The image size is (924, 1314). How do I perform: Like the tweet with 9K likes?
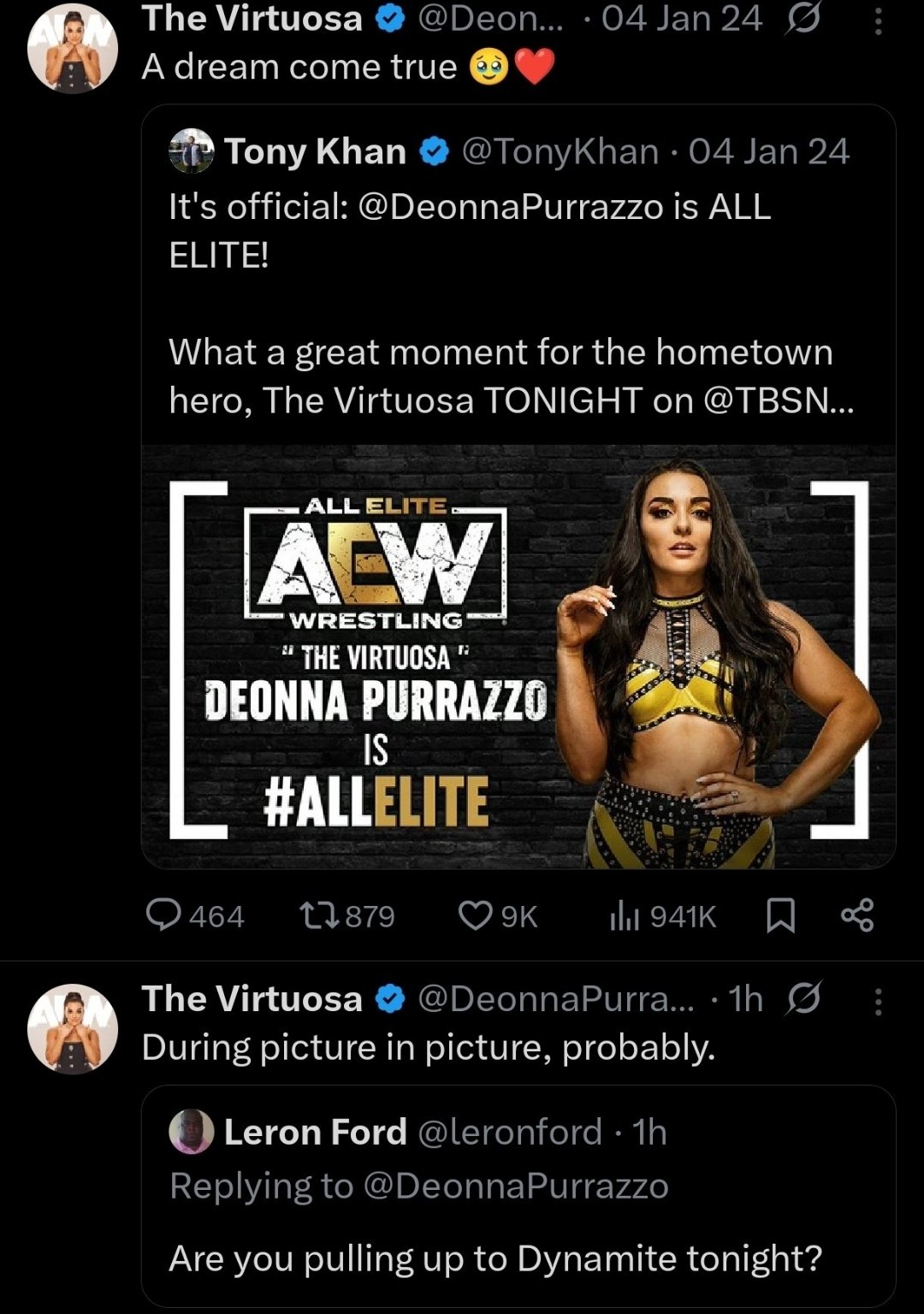[476, 915]
